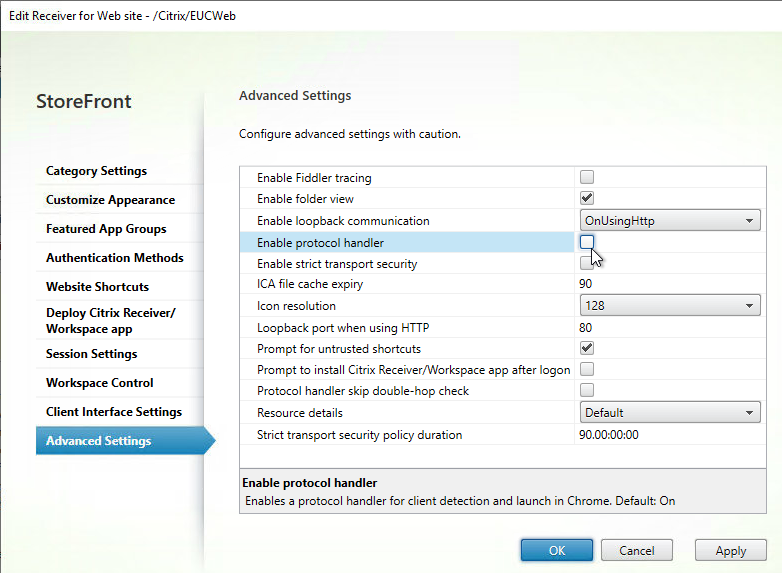
Task: Select Protocol handler skip double-hop check label
Action: [x=363, y=391]
